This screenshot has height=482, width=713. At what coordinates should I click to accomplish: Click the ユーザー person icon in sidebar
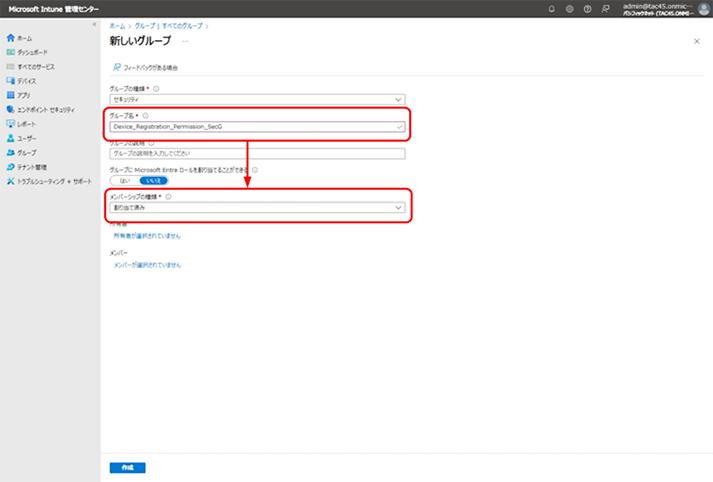(x=10, y=138)
